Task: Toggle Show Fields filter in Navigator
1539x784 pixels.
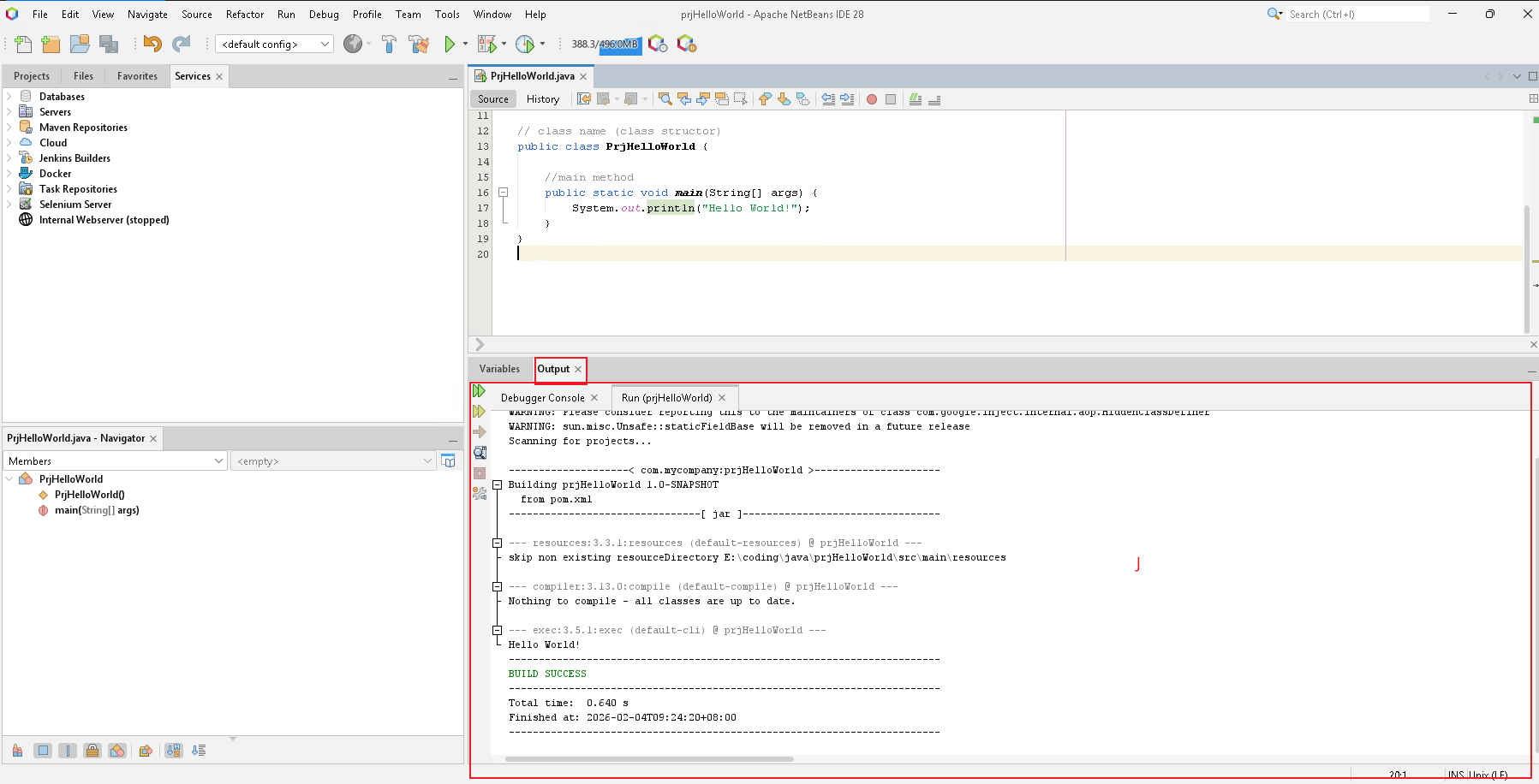Action: 43,751
